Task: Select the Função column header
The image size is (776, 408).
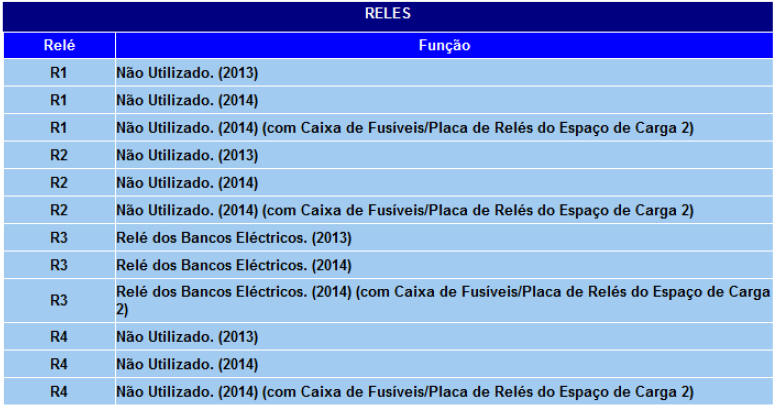Action: tap(445, 46)
